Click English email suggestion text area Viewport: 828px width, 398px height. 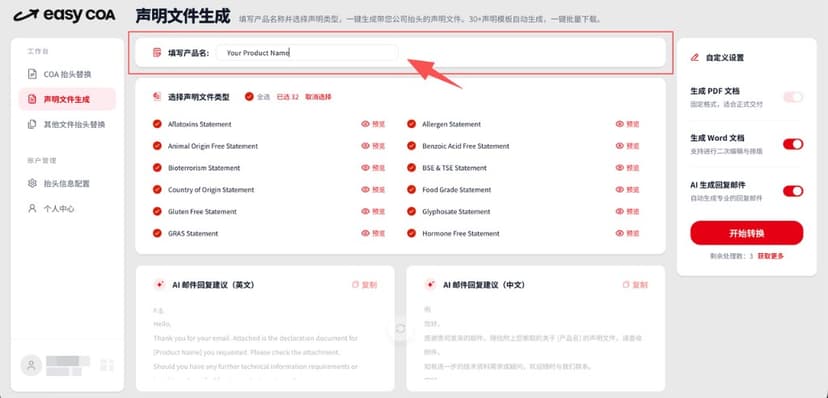[x=265, y=343]
